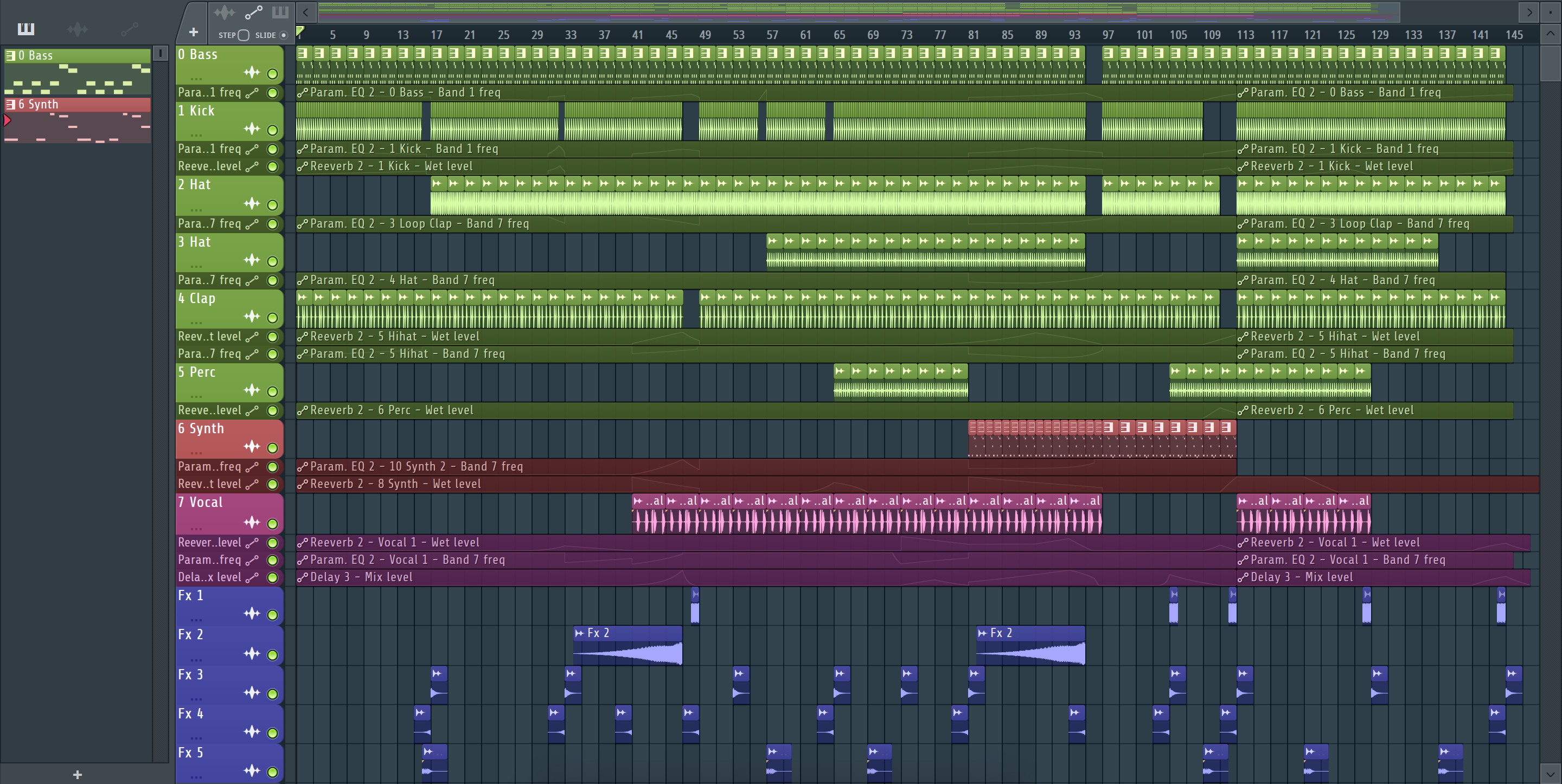Click bar 49 on the timeline ruler
This screenshot has height=784, width=1562.
click(x=705, y=35)
